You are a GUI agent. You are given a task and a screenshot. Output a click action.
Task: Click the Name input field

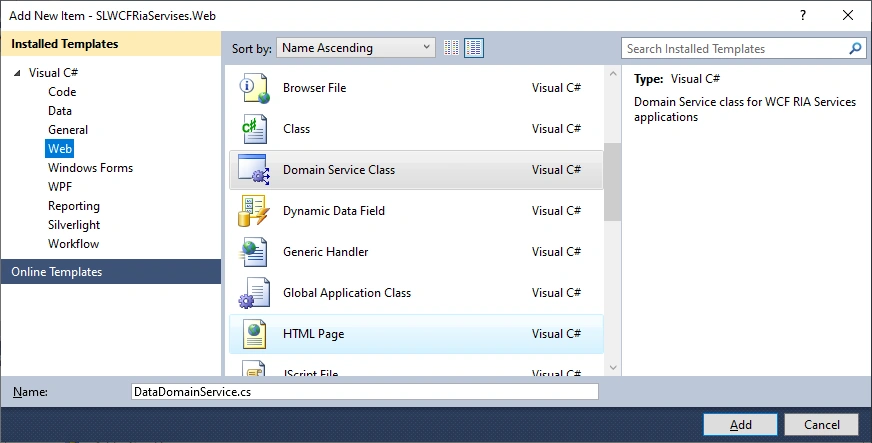point(365,392)
